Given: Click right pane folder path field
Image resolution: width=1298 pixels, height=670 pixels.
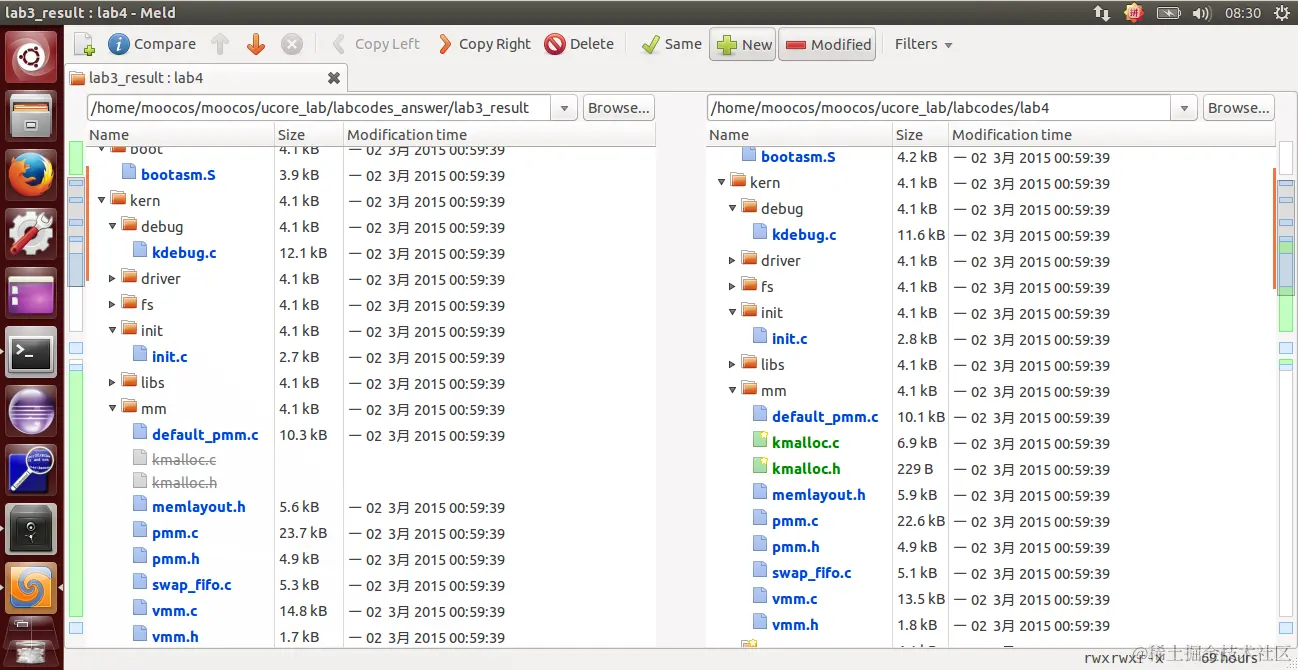Looking at the screenshot, I should tap(939, 108).
